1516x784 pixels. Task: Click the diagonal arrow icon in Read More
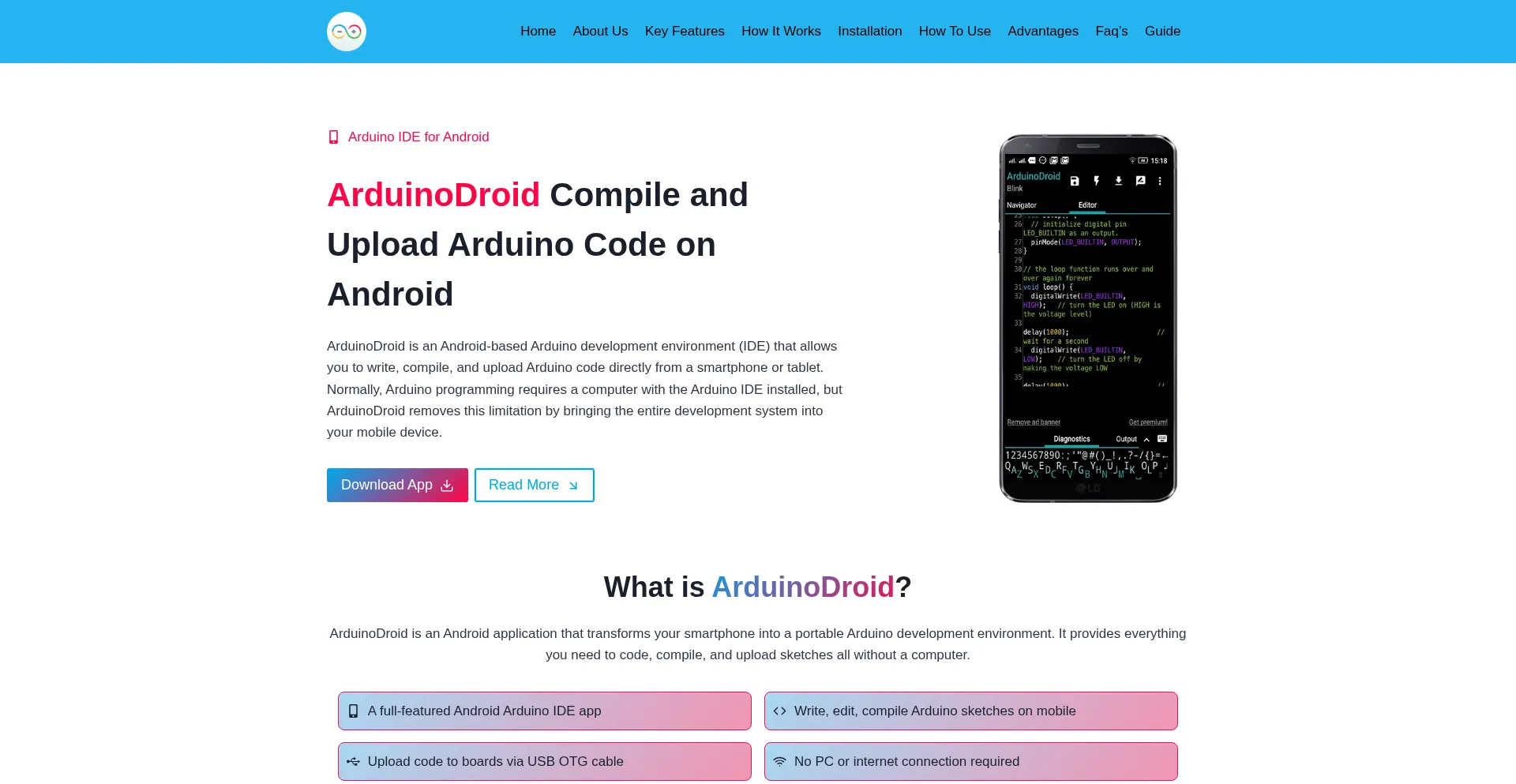click(573, 486)
